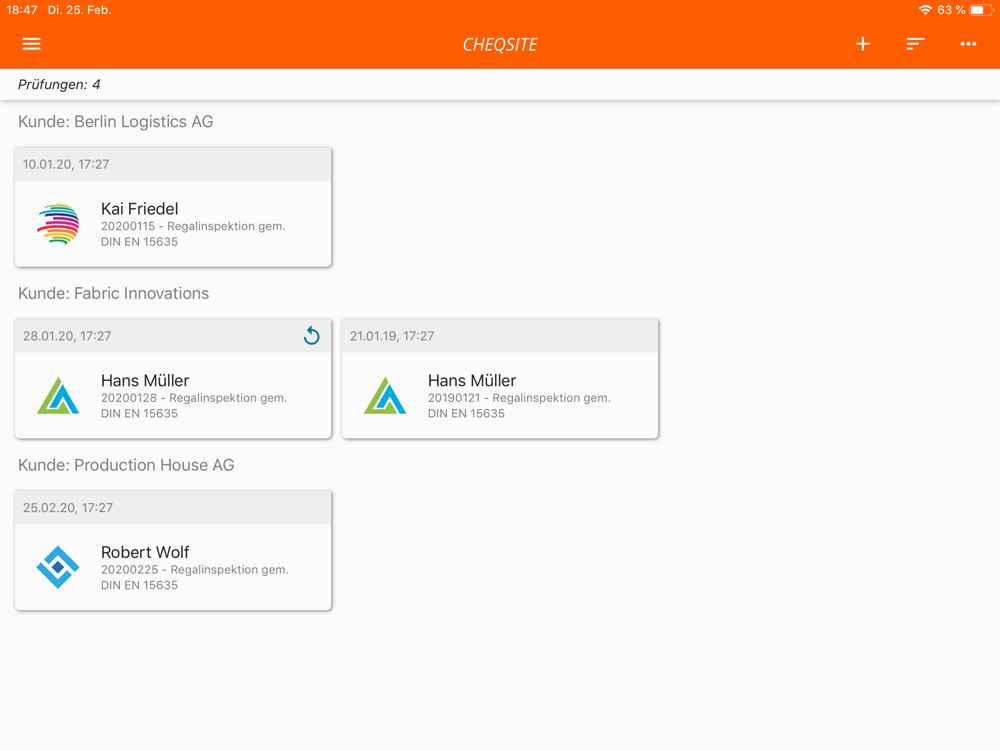
Task: Tap the blue diamond logo for Robert Wolf
Action: [x=58, y=567]
